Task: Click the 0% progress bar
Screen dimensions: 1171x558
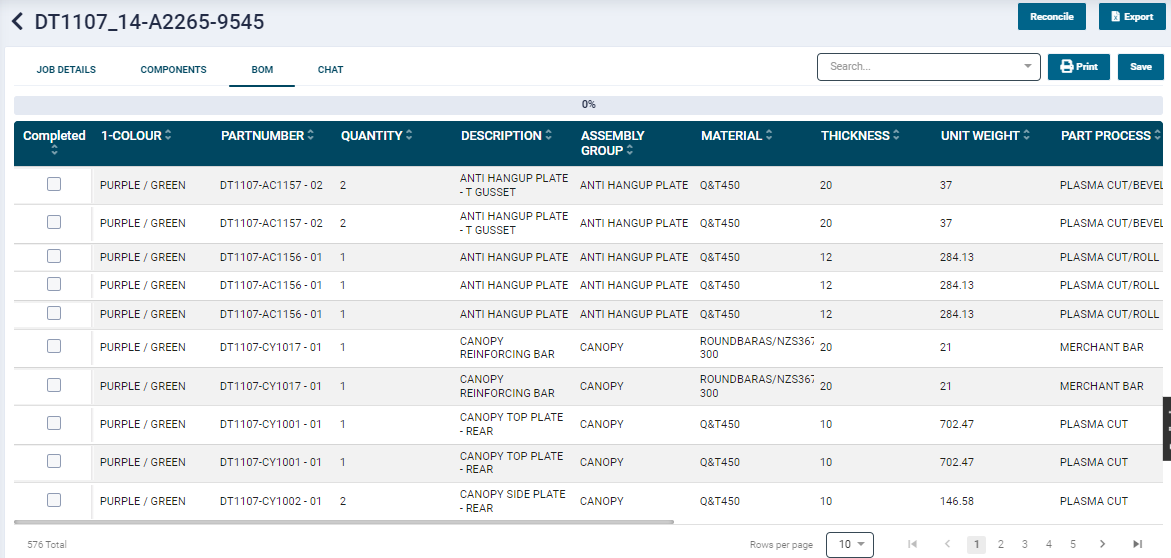Action: [x=588, y=104]
